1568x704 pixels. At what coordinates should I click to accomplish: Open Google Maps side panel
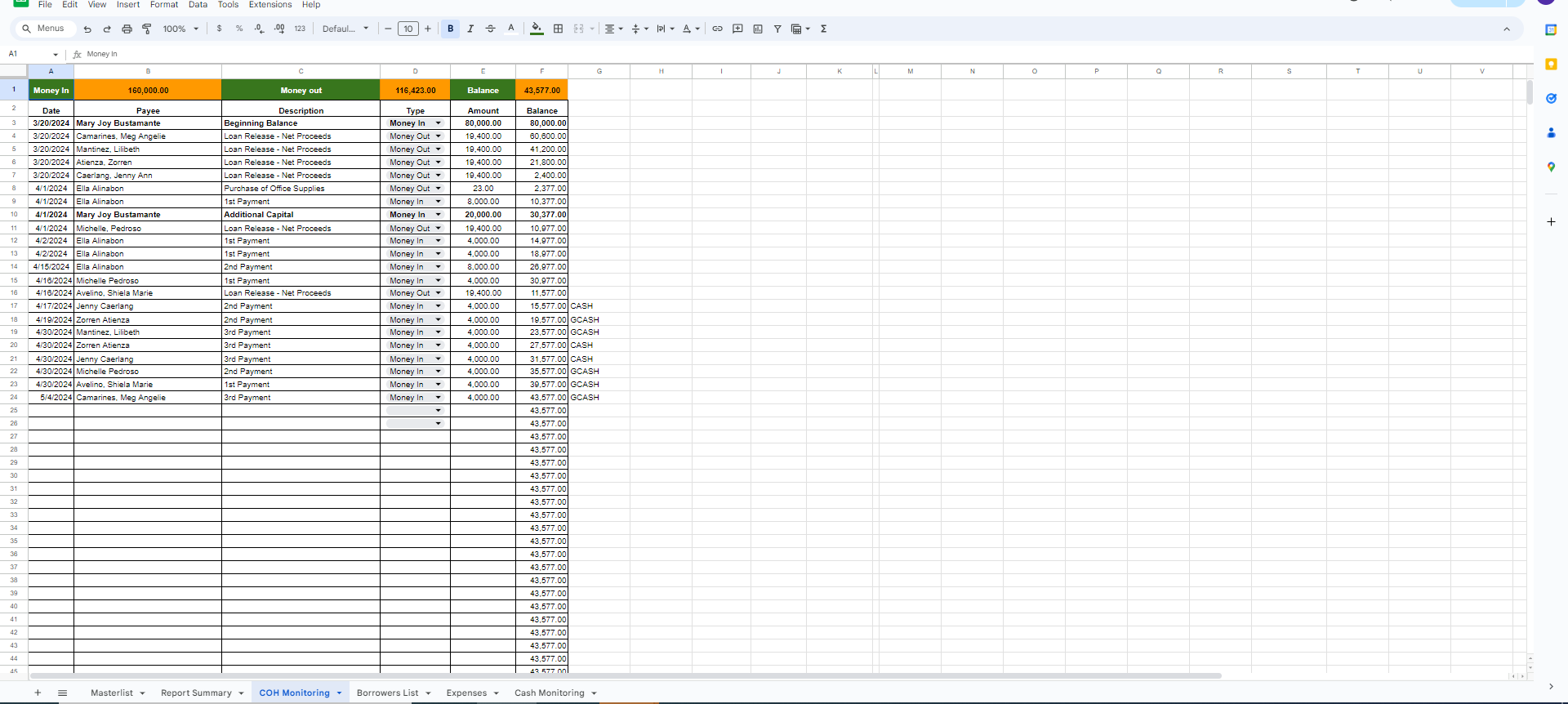click(1551, 167)
